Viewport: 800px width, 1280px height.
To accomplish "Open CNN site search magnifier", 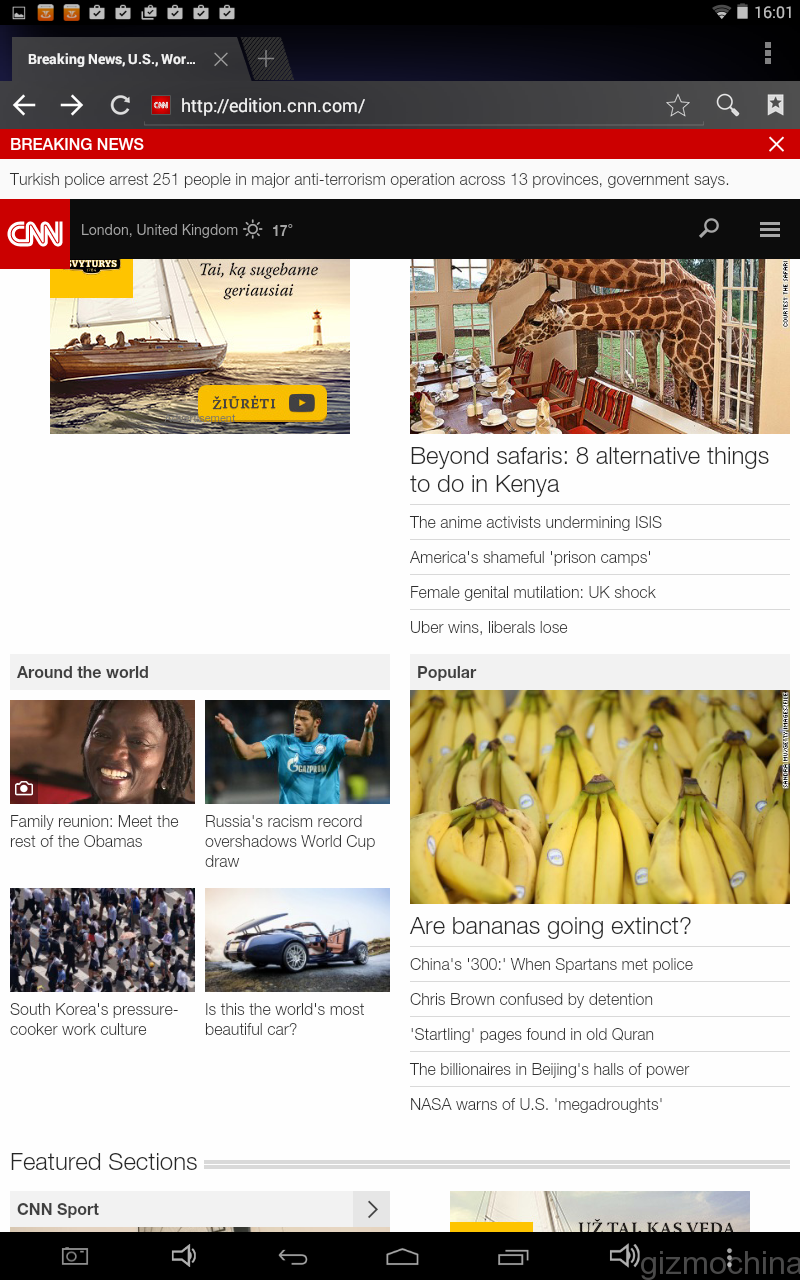I will pyautogui.click(x=709, y=229).
